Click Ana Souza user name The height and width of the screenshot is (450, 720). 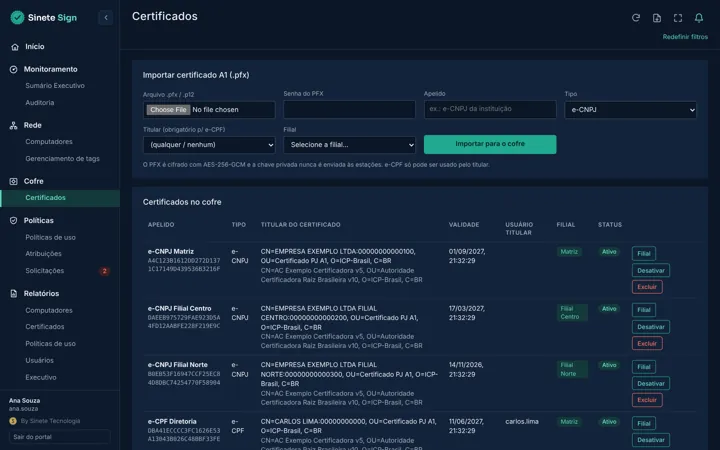[24, 401]
